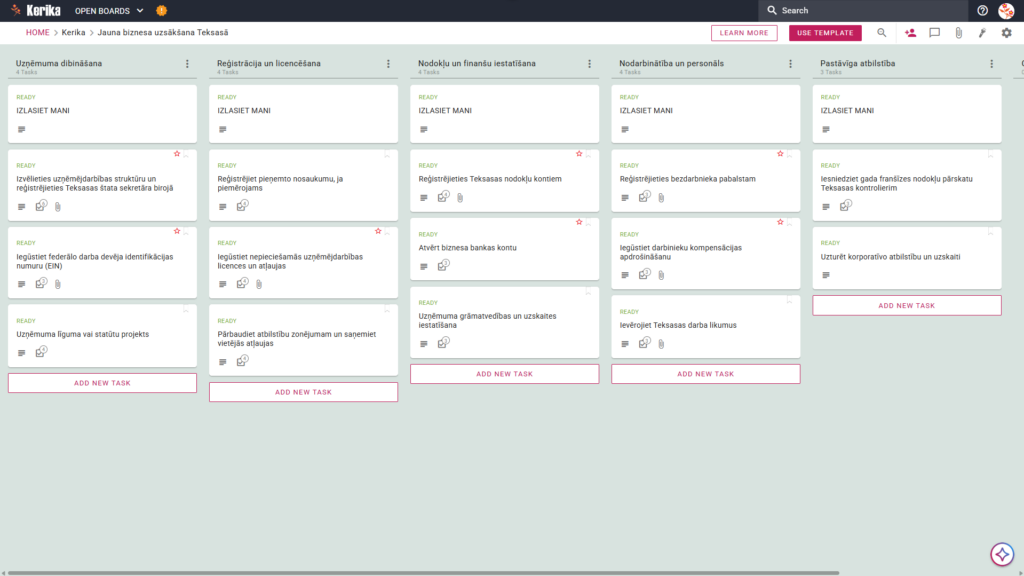
Task: Click the orange notification badge icon
Action: point(161,10)
